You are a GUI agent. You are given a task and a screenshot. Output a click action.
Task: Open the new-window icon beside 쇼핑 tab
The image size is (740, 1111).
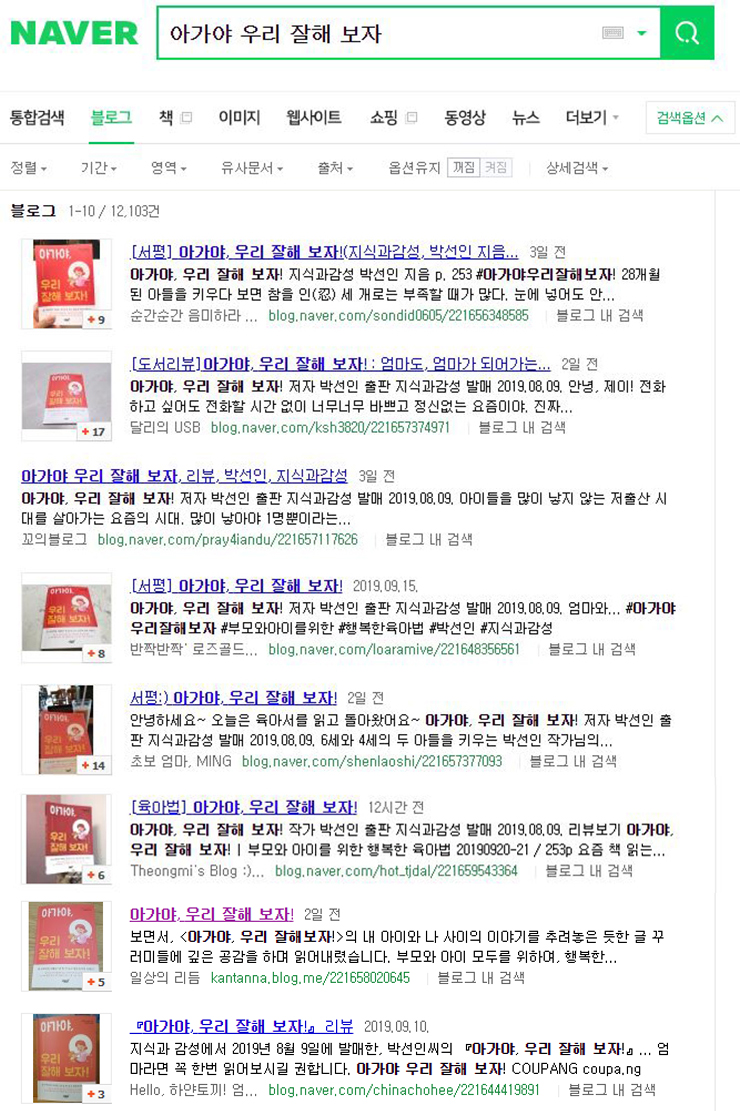(x=411, y=118)
